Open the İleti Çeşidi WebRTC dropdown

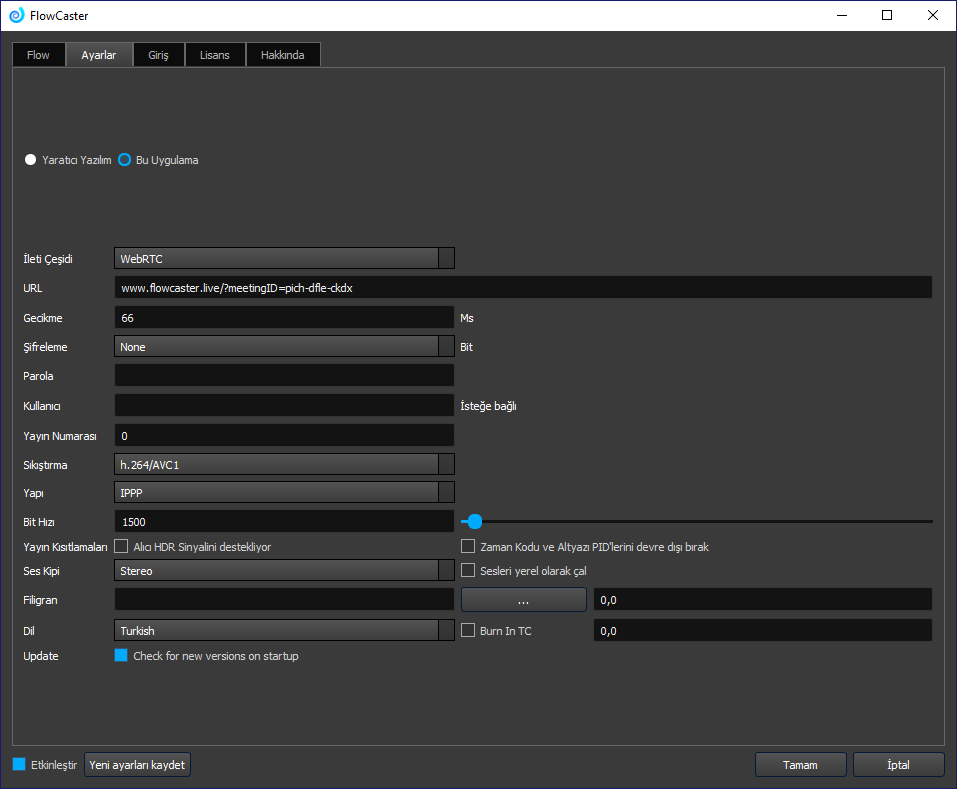pyautogui.click(x=284, y=258)
